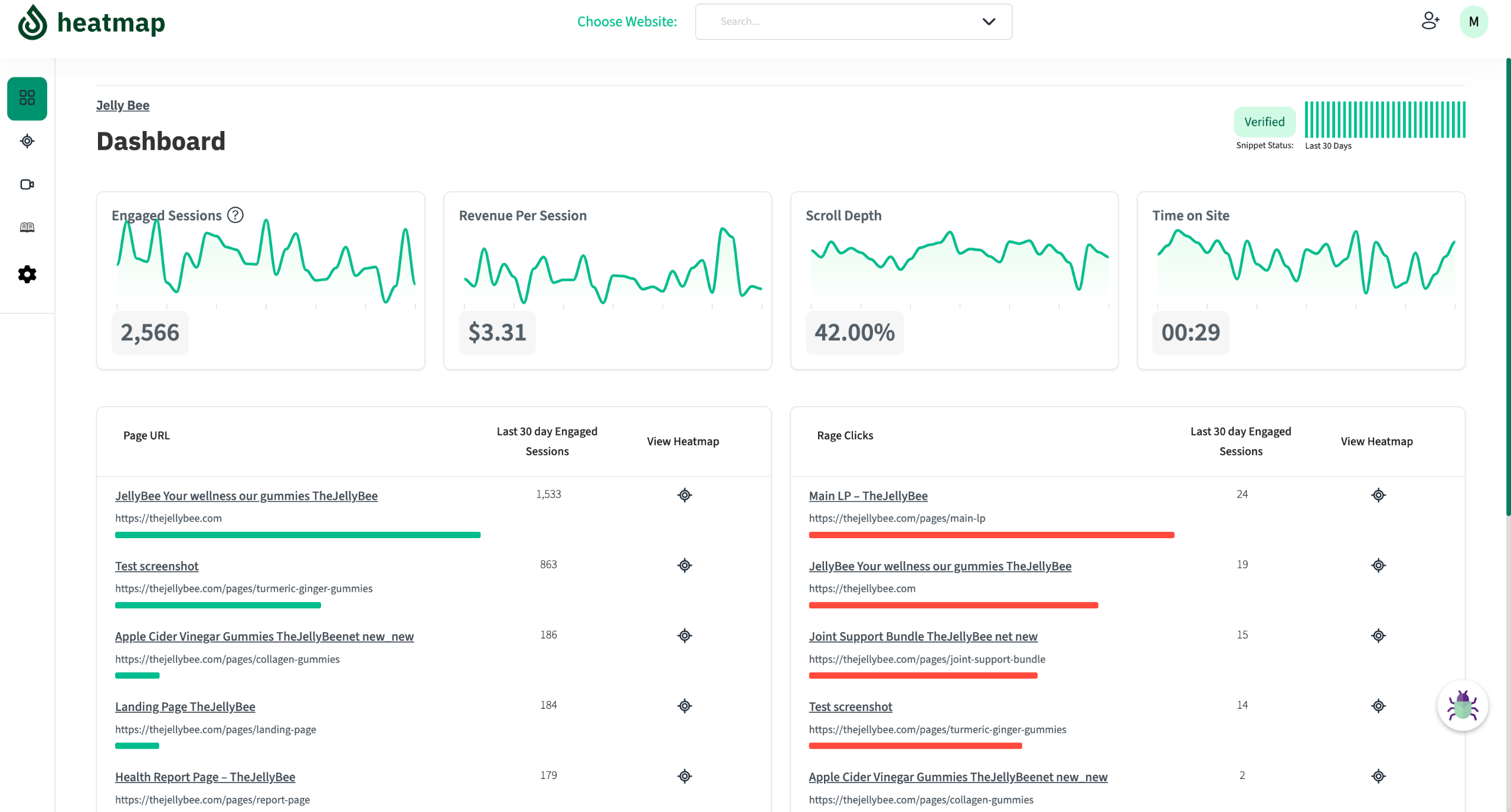Click the green homepage sessions progress bar
1511x812 pixels.
(297, 535)
